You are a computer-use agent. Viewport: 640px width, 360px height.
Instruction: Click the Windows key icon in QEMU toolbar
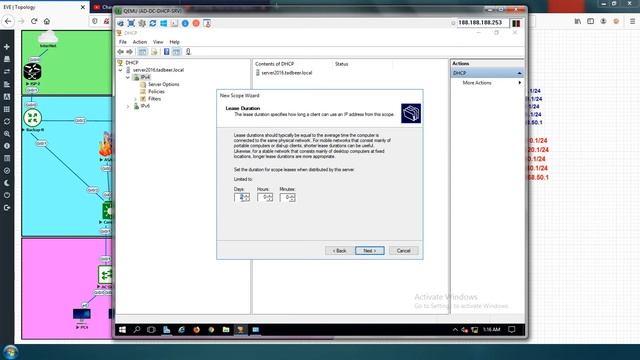coord(164,23)
